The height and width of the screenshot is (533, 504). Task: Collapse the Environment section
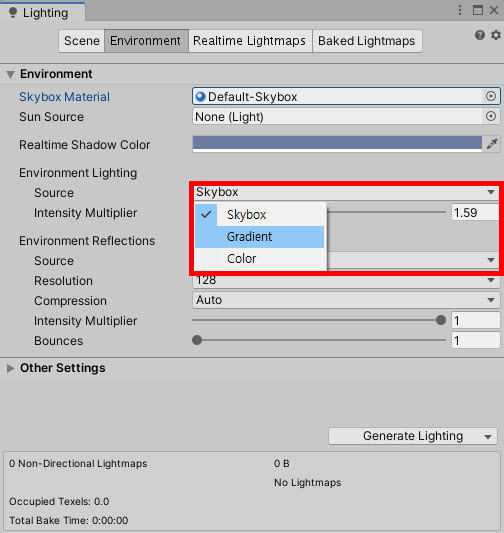[x=11, y=74]
